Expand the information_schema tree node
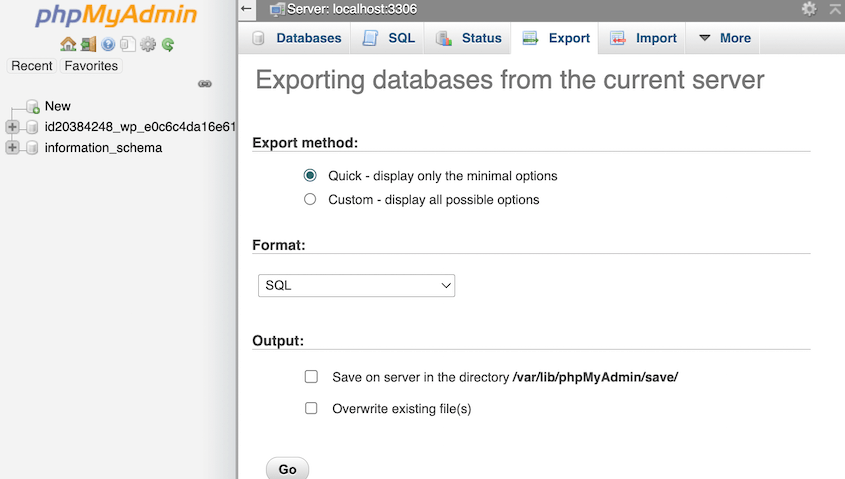 click(x=12, y=148)
